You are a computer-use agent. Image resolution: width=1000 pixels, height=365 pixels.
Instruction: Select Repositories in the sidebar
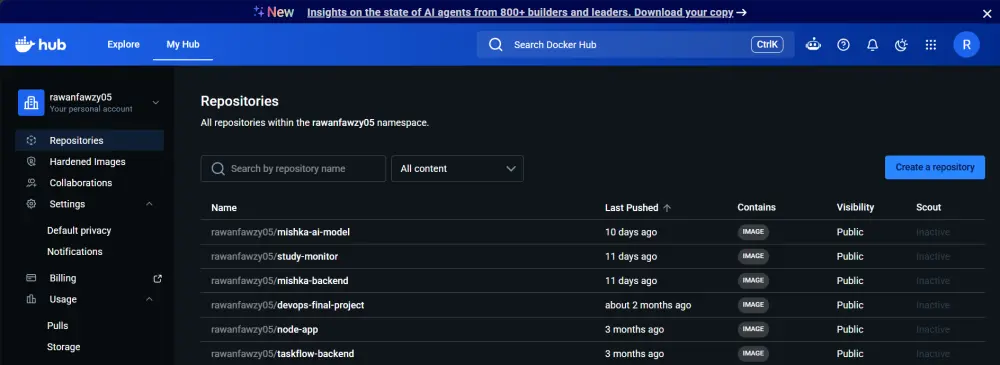[89, 140]
